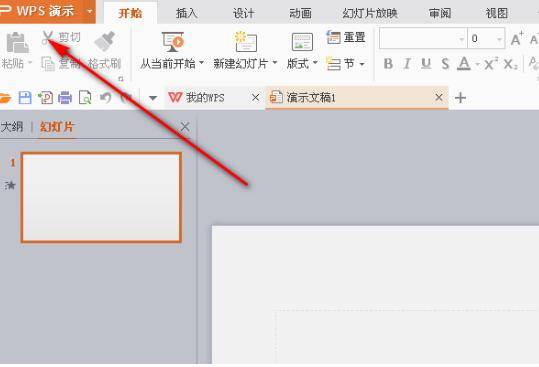Screen dimensions: 539x367
Task: Open the 动画 ribbon tab
Action: 300,13
